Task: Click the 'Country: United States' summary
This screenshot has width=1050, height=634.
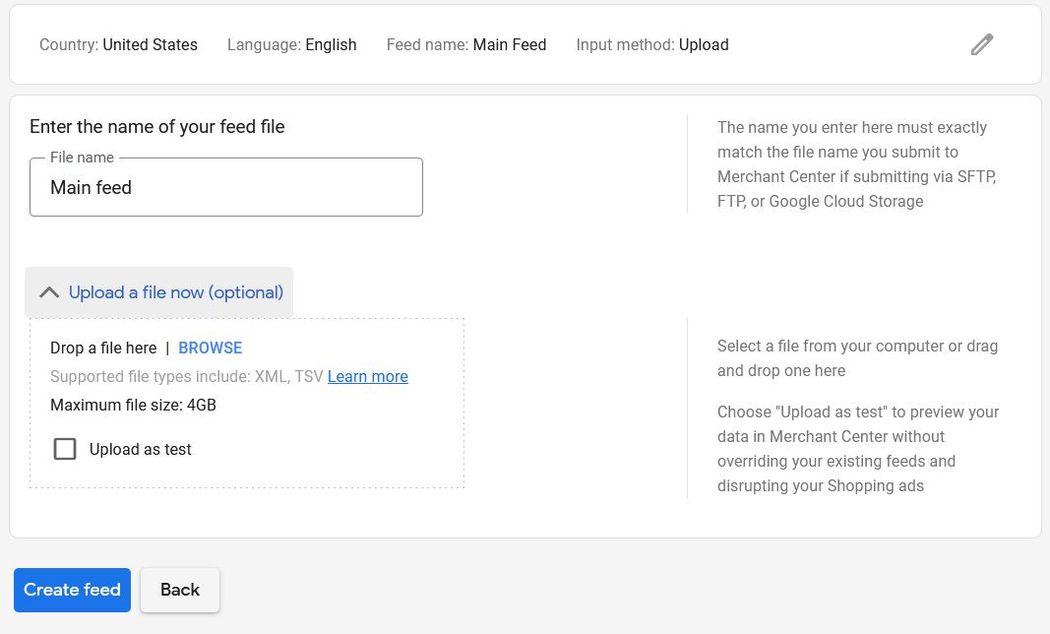Action: coord(118,45)
